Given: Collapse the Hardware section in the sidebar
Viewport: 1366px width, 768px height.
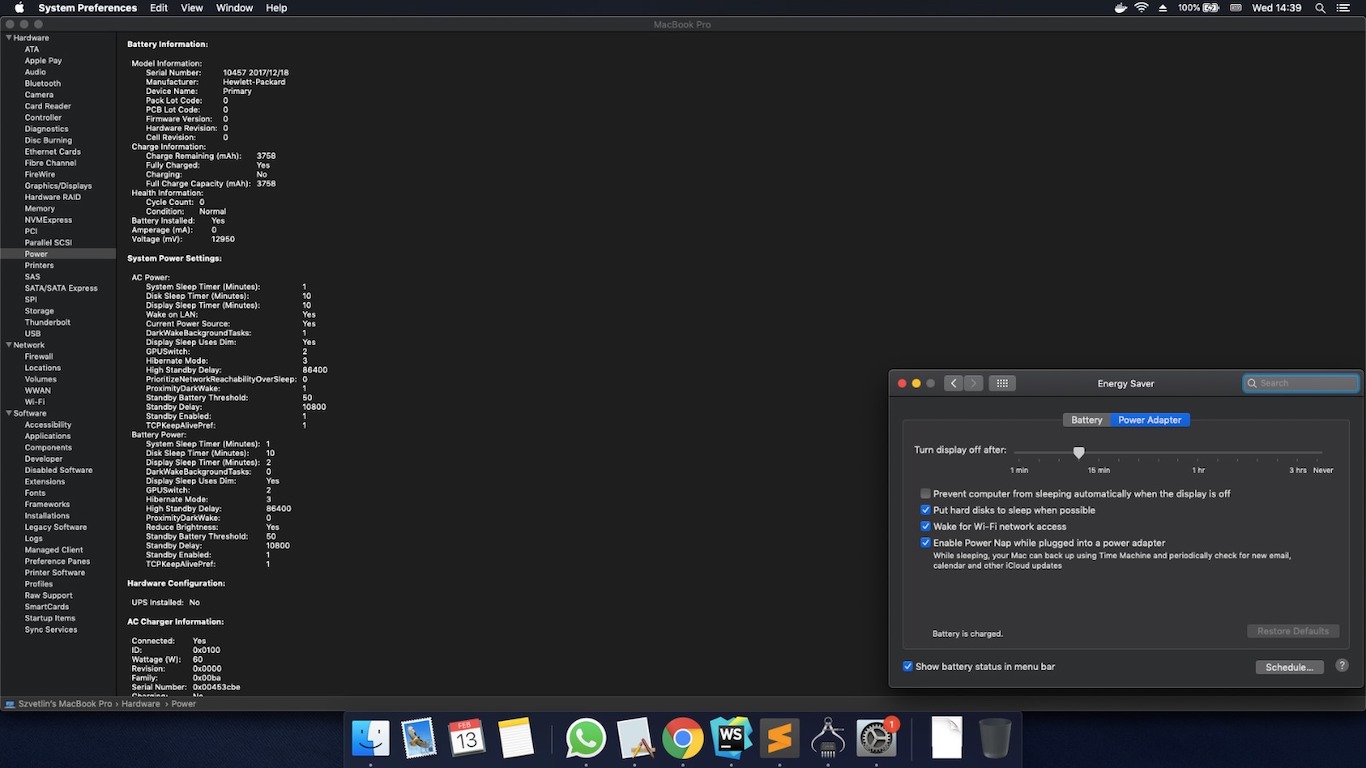Looking at the screenshot, I should [9, 38].
